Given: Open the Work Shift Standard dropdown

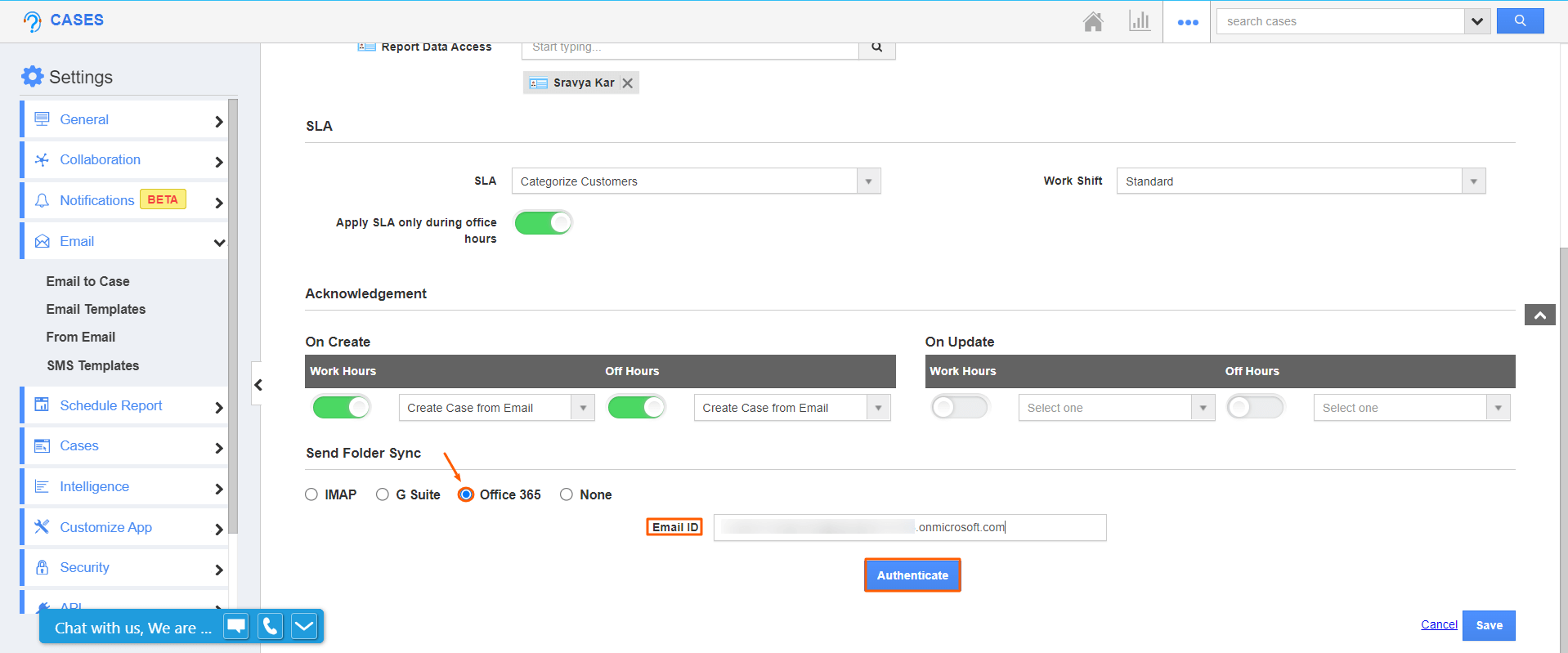Looking at the screenshot, I should (x=1300, y=181).
